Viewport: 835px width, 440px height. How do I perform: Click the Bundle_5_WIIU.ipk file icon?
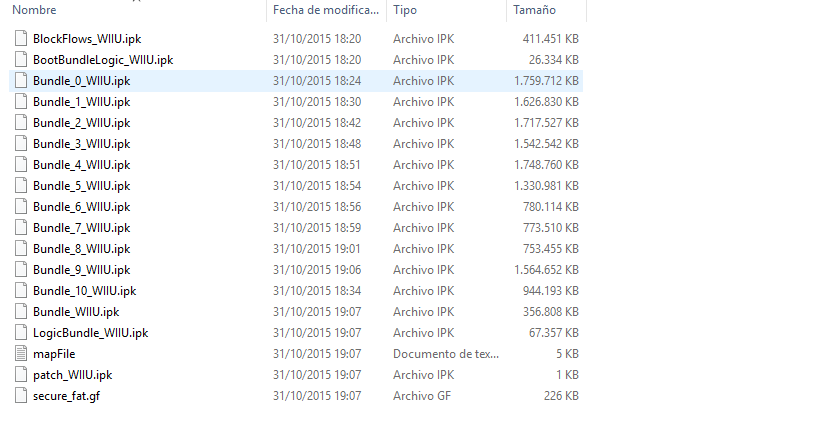click(23, 186)
